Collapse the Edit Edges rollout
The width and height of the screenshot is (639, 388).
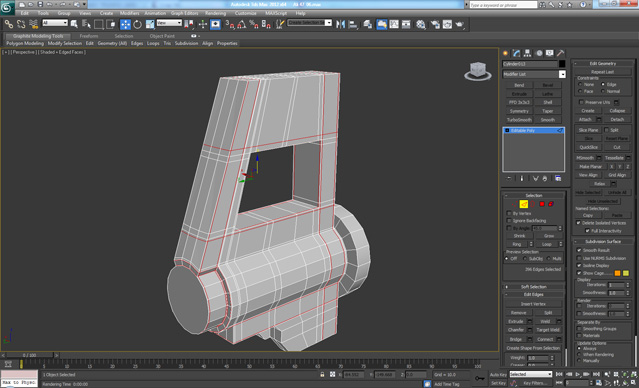(534, 294)
